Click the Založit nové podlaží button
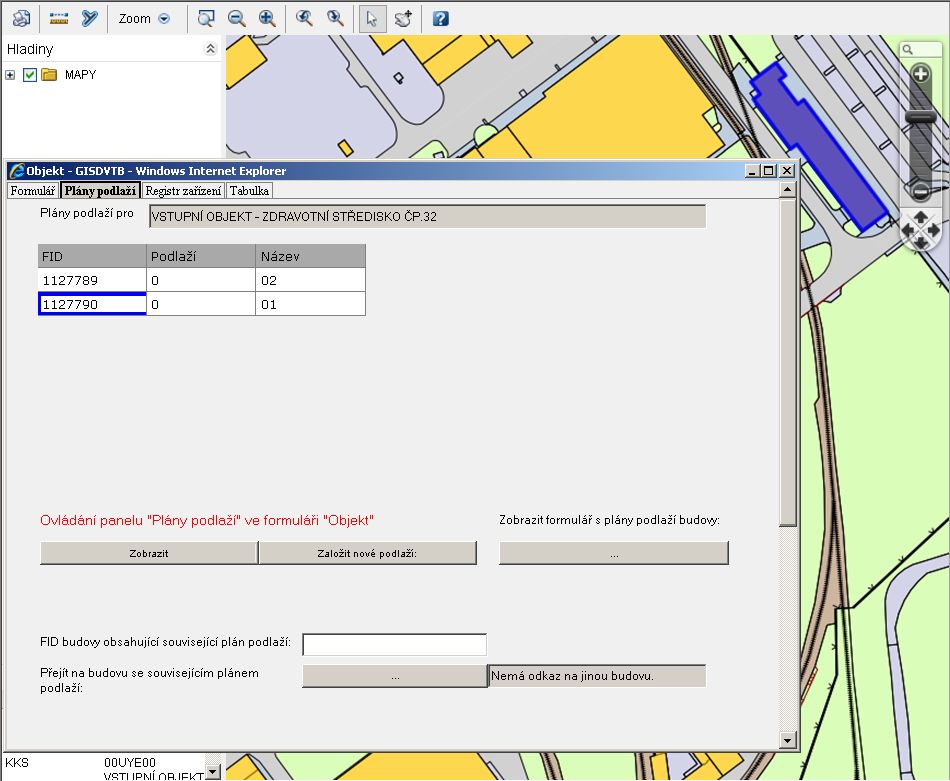Screen dimensions: 950x781 [x=368, y=553]
